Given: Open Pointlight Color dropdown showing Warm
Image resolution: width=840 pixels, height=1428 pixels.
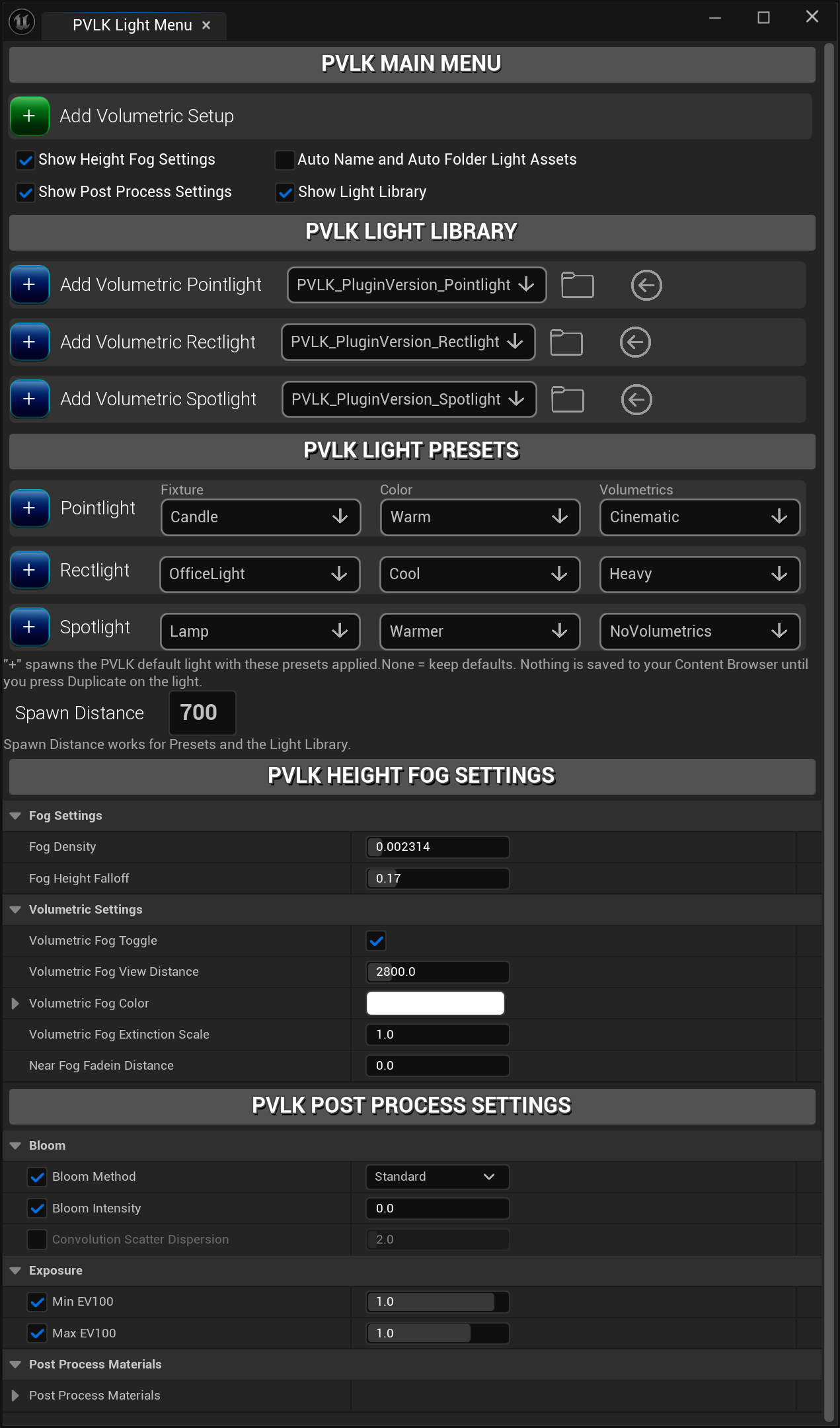Looking at the screenshot, I should pyautogui.click(x=480, y=517).
